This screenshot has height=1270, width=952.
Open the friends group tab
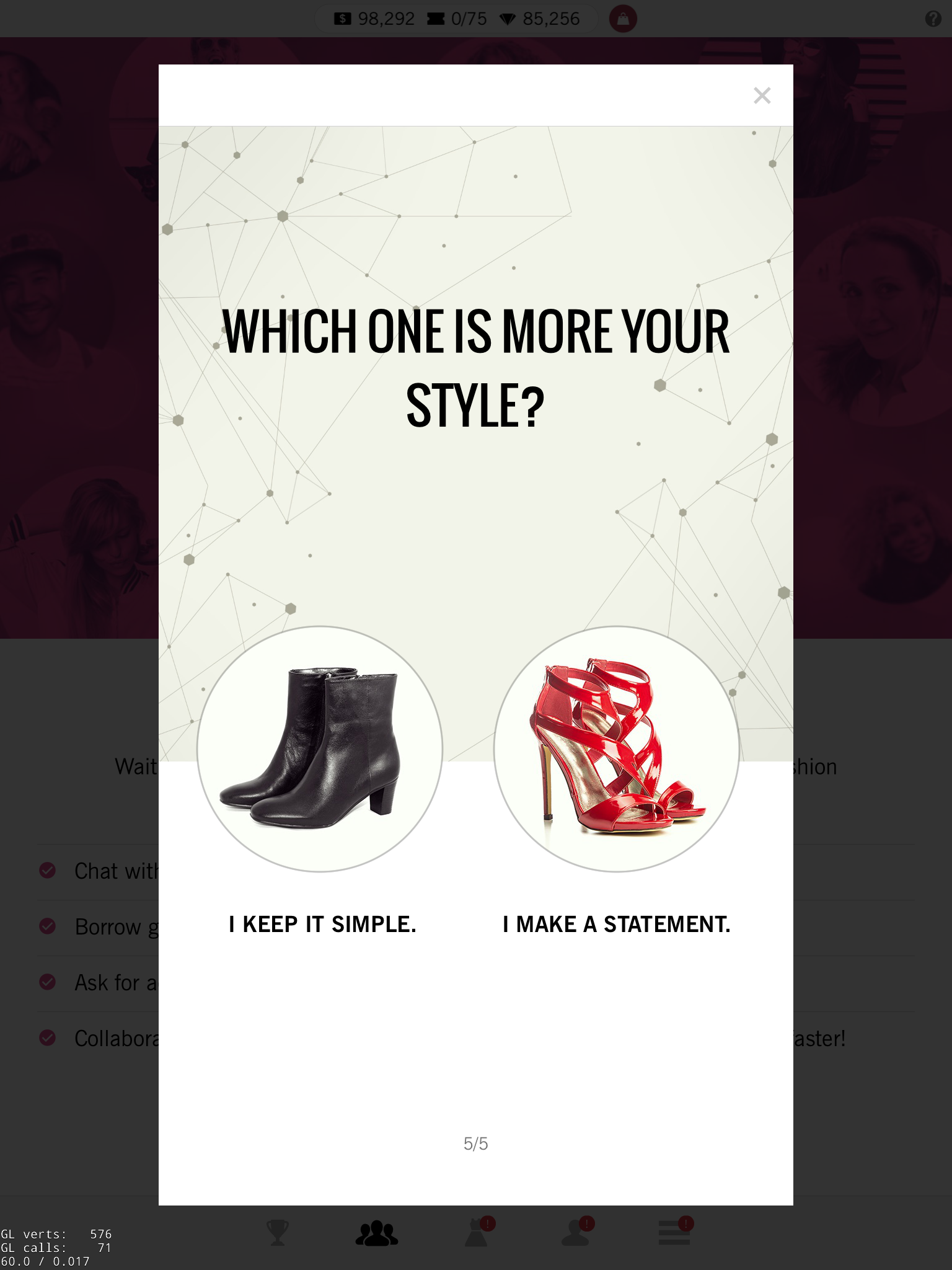[x=376, y=1233]
